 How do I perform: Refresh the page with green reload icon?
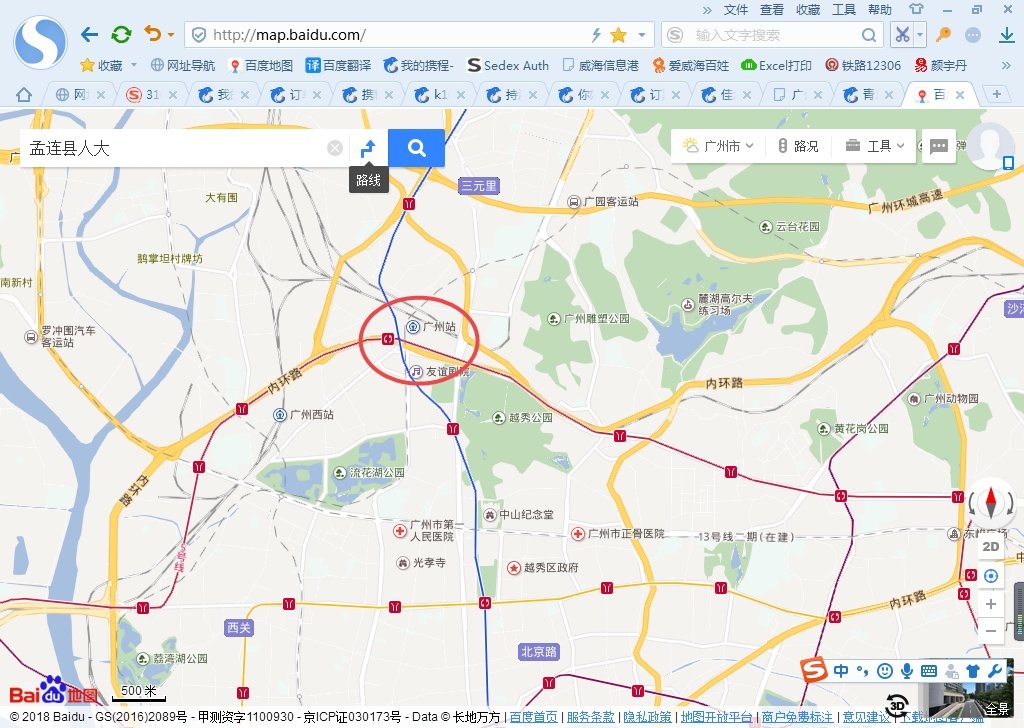pyautogui.click(x=121, y=35)
